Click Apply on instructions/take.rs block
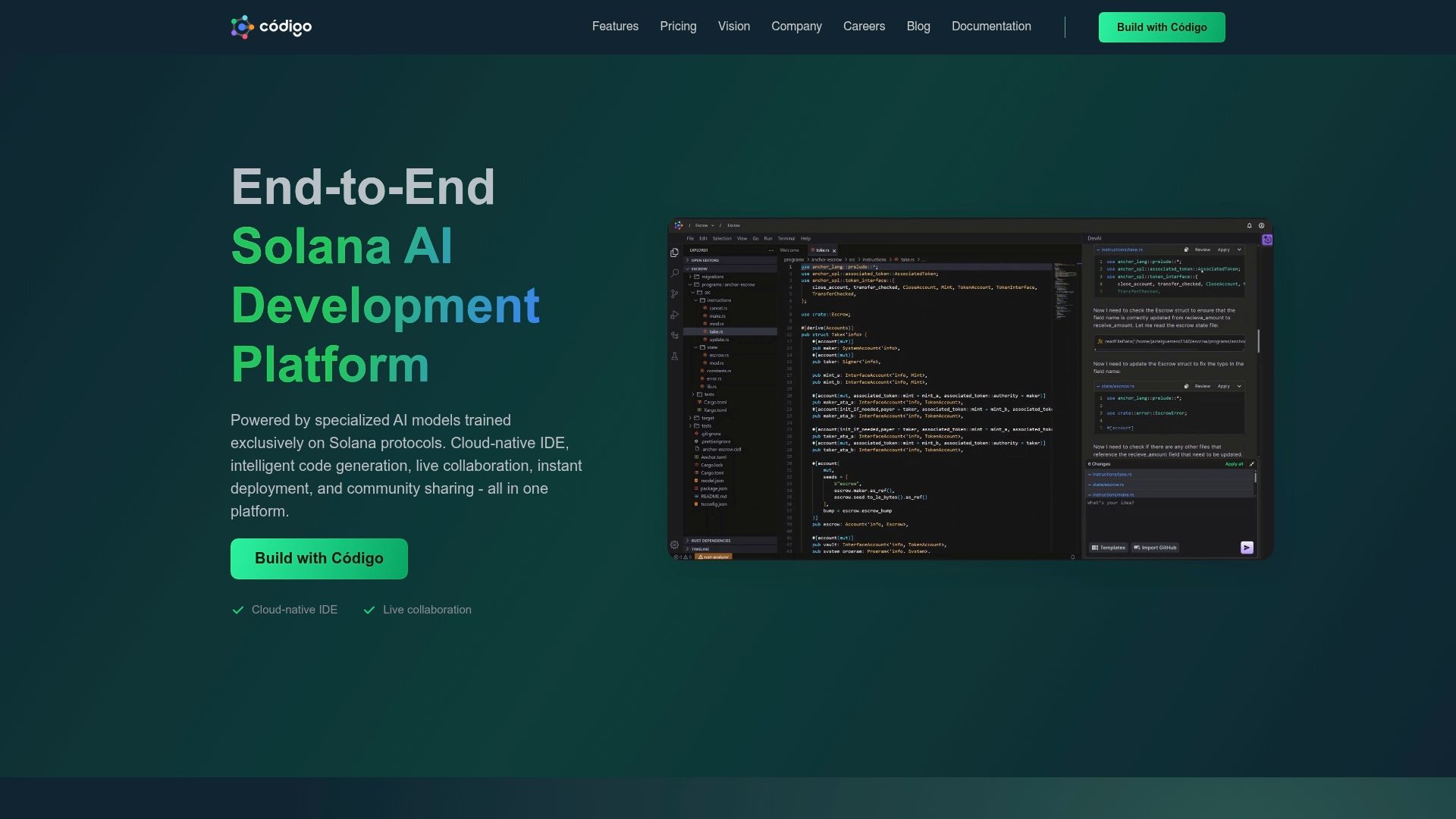 point(1224,249)
